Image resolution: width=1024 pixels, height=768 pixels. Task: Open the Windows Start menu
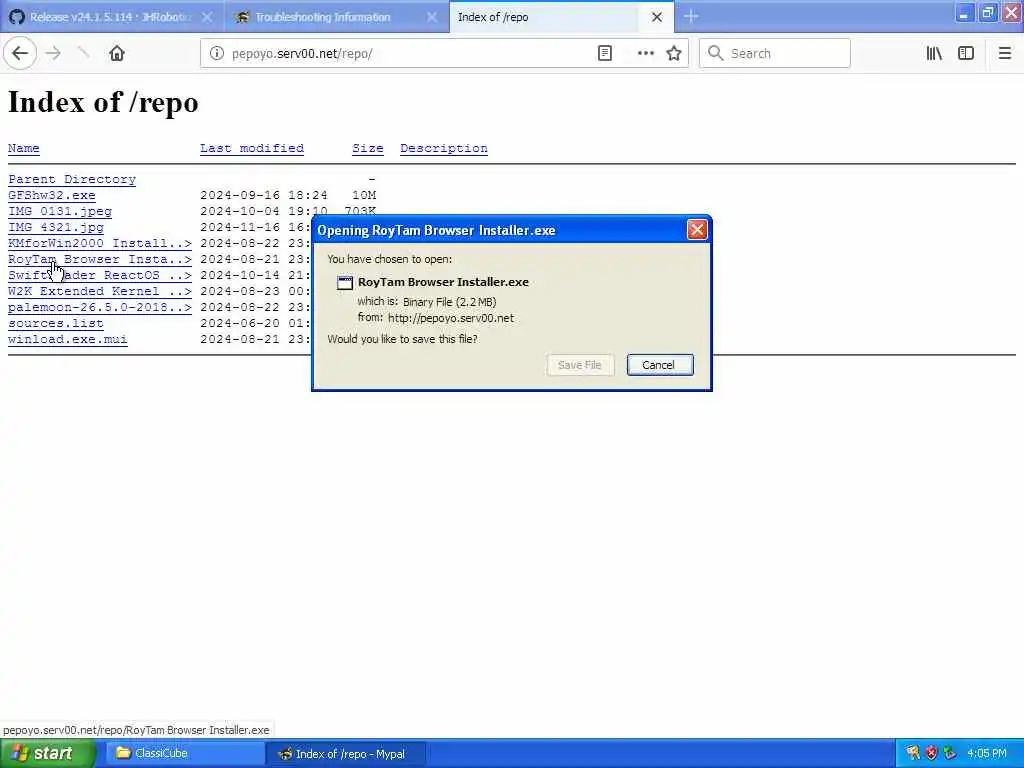[47, 754]
